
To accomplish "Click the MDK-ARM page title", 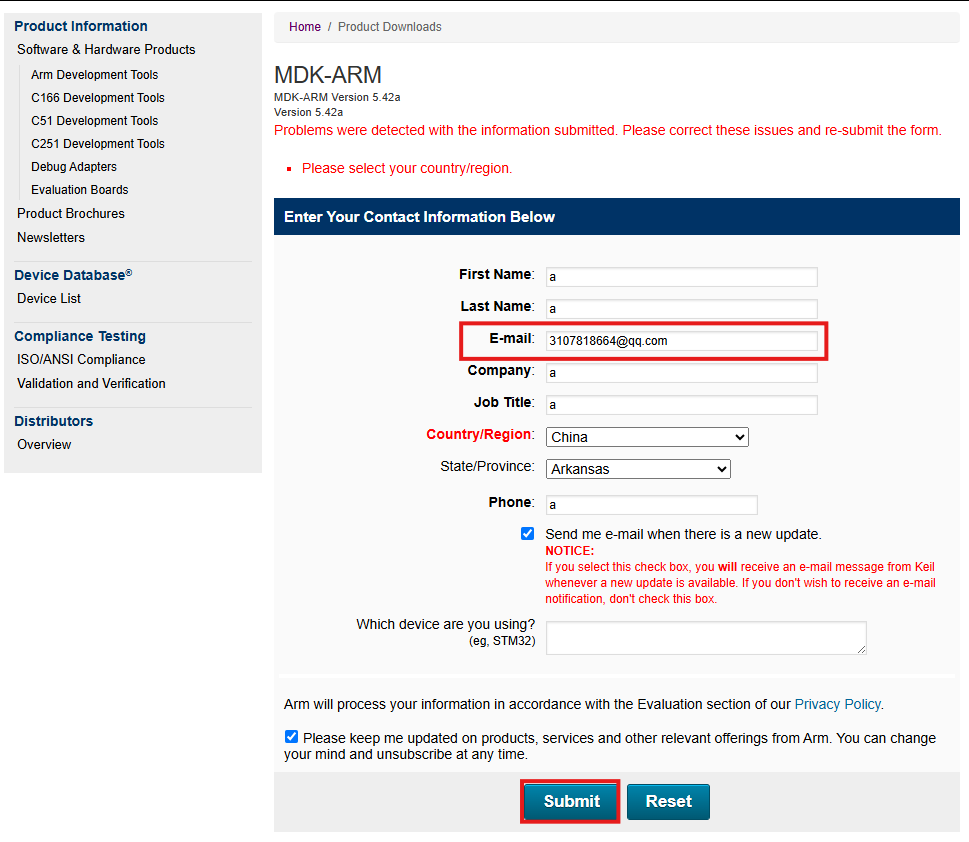I will click(328, 75).
